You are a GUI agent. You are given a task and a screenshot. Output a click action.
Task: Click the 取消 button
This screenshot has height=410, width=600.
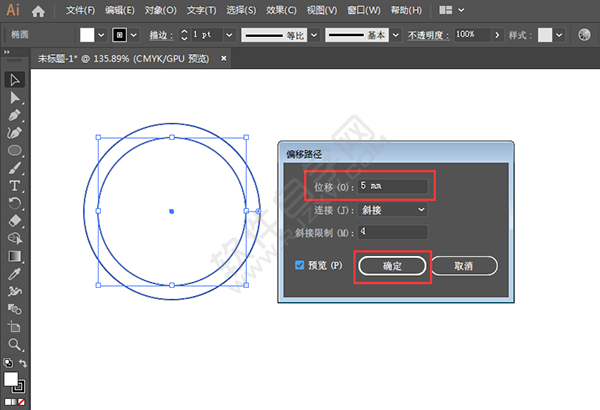coord(464,266)
